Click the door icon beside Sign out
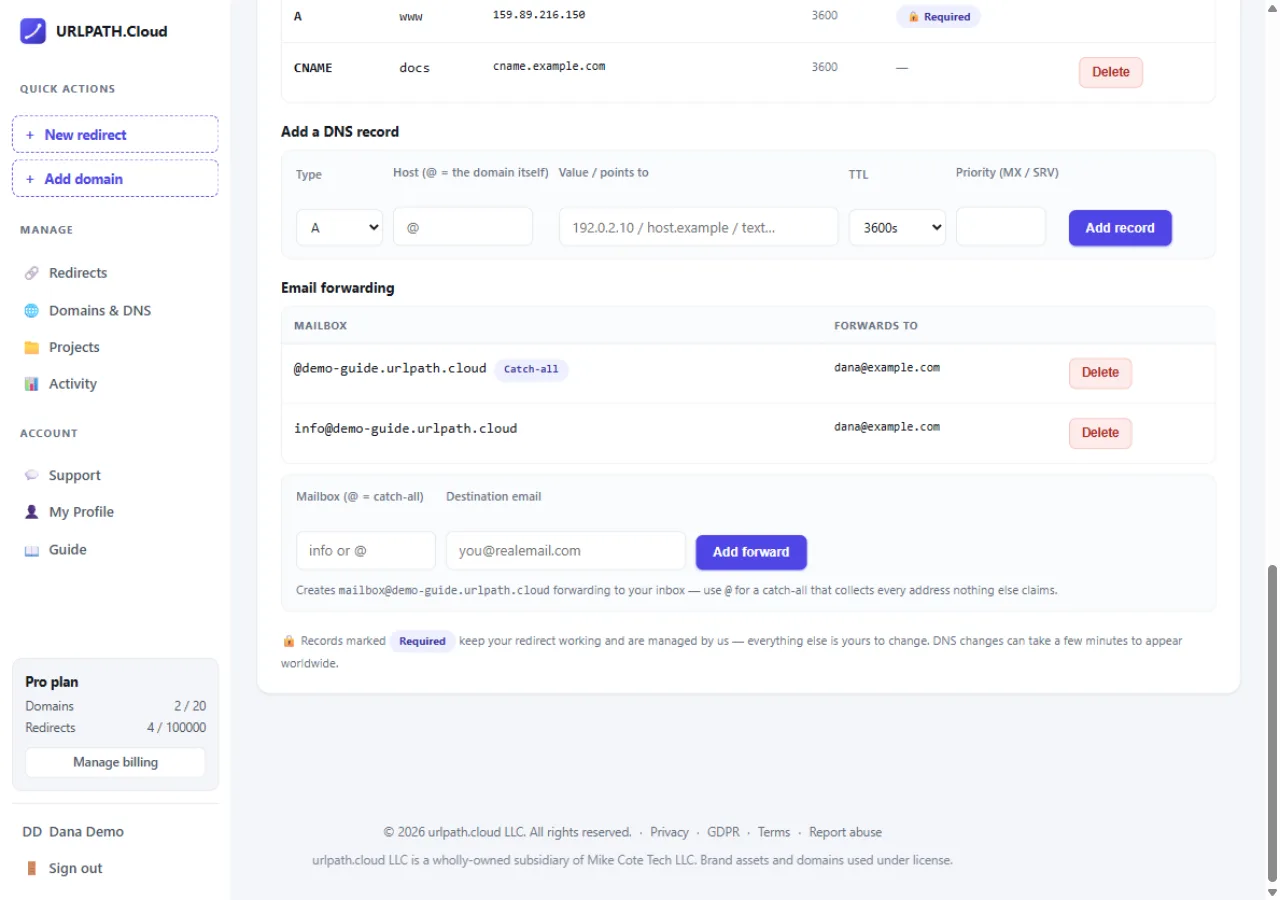 pos(31,868)
